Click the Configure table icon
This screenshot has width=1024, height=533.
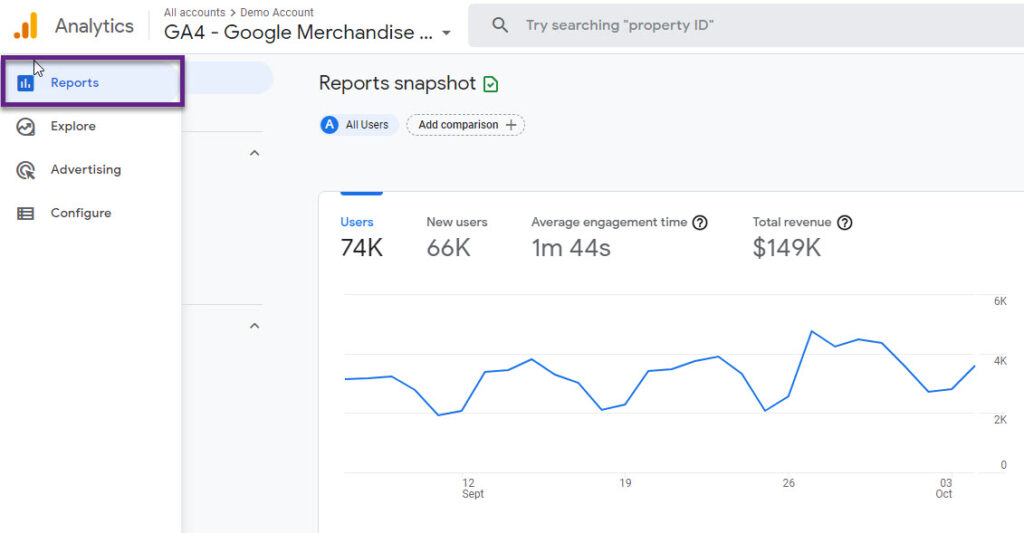25,214
